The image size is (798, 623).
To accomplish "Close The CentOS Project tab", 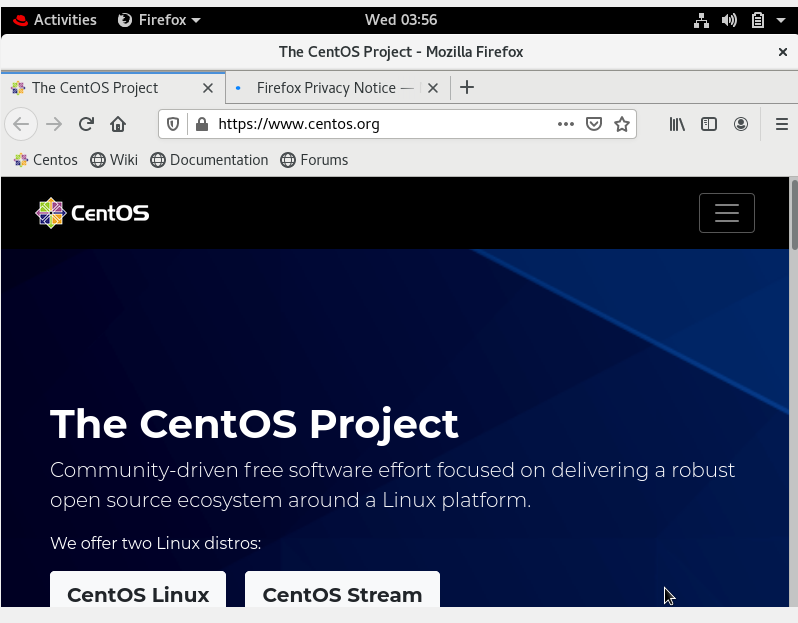I will 208,88.
